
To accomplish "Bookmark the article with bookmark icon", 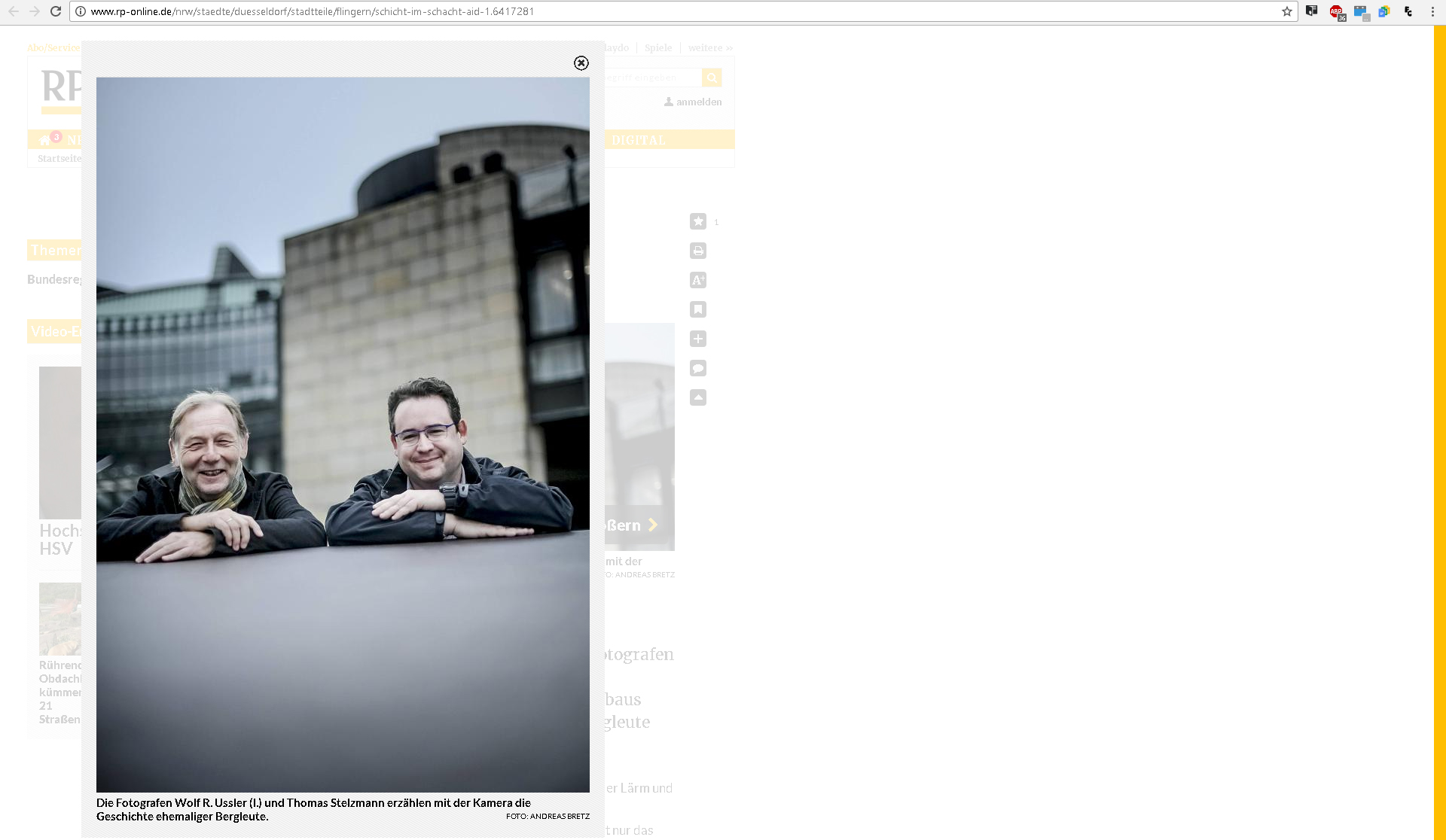I will (x=698, y=309).
